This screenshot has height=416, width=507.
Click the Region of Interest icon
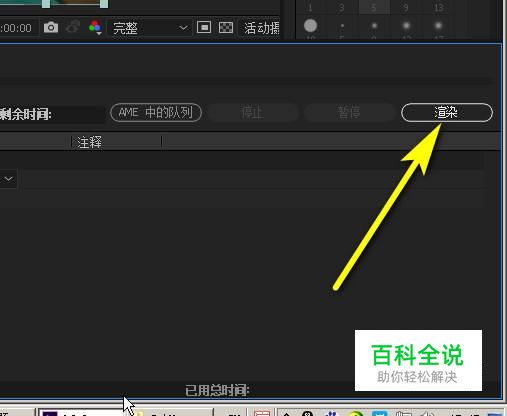(204, 27)
